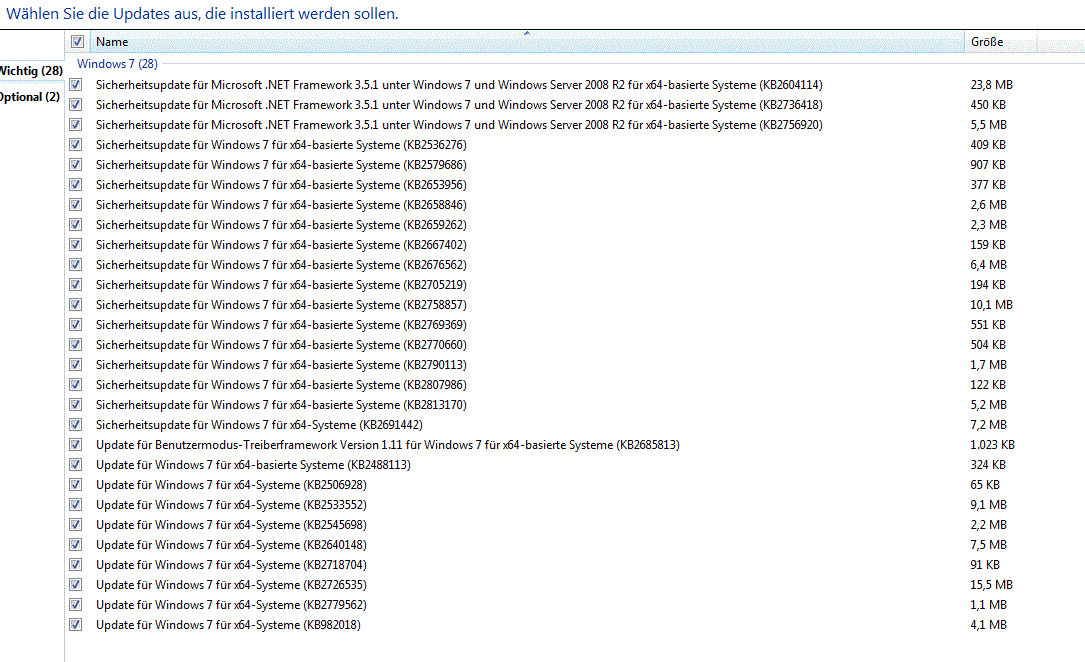The height and width of the screenshot is (662, 1085).
Task: Toggle checkbox for update KB2545698
Action: coord(76,525)
